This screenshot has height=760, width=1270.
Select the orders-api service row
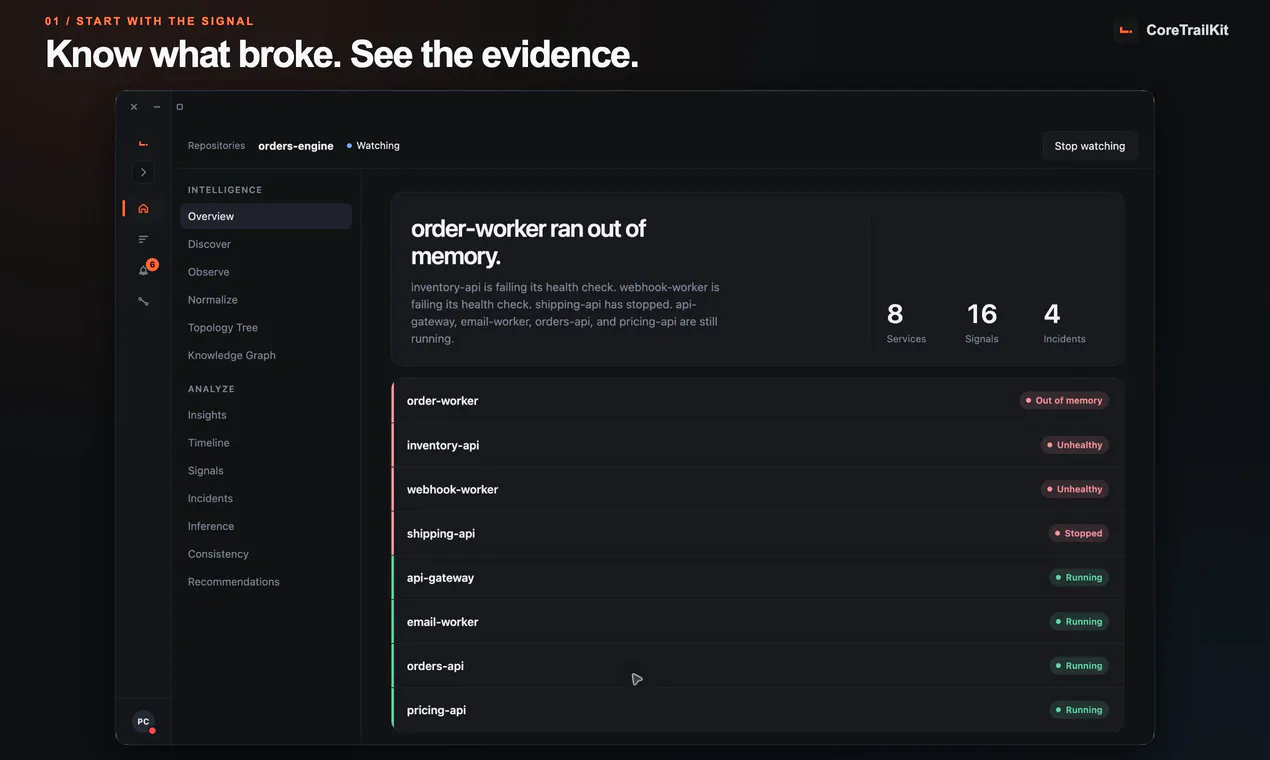[757, 665]
